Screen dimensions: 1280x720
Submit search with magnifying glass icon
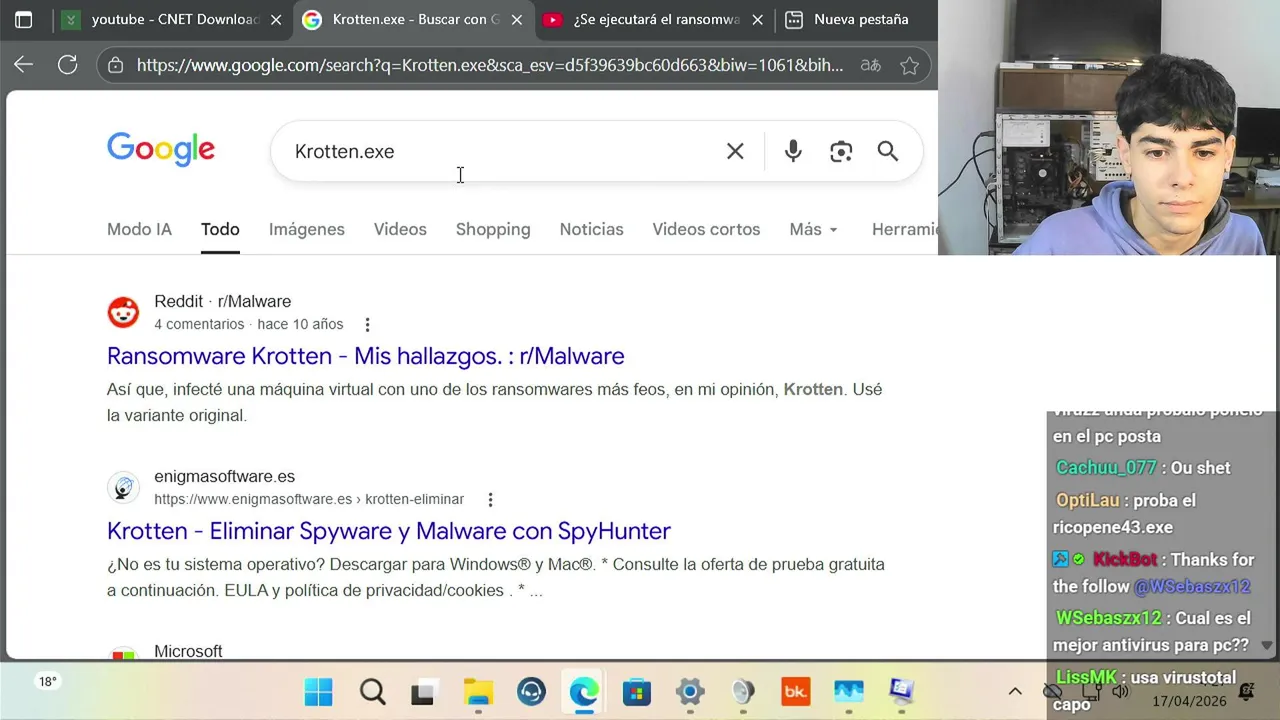click(888, 151)
